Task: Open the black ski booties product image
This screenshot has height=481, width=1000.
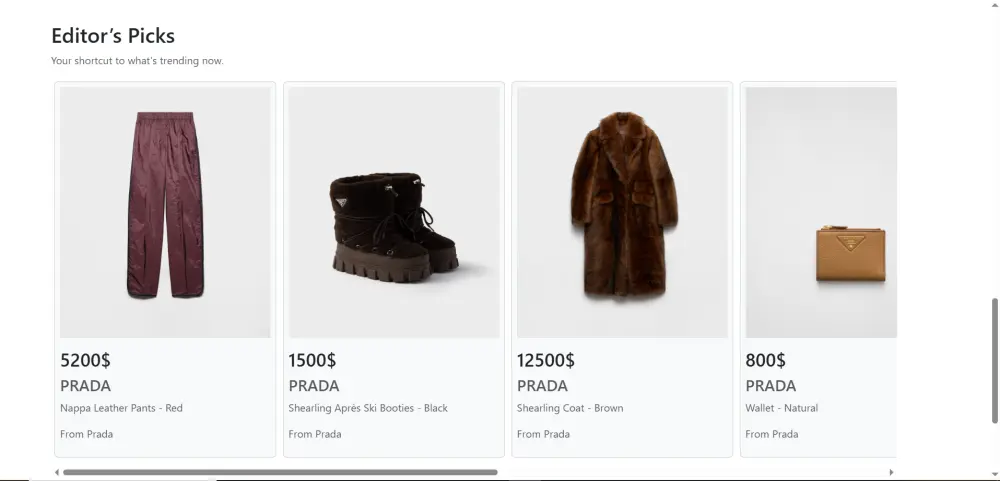Action: click(x=394, y=212)
